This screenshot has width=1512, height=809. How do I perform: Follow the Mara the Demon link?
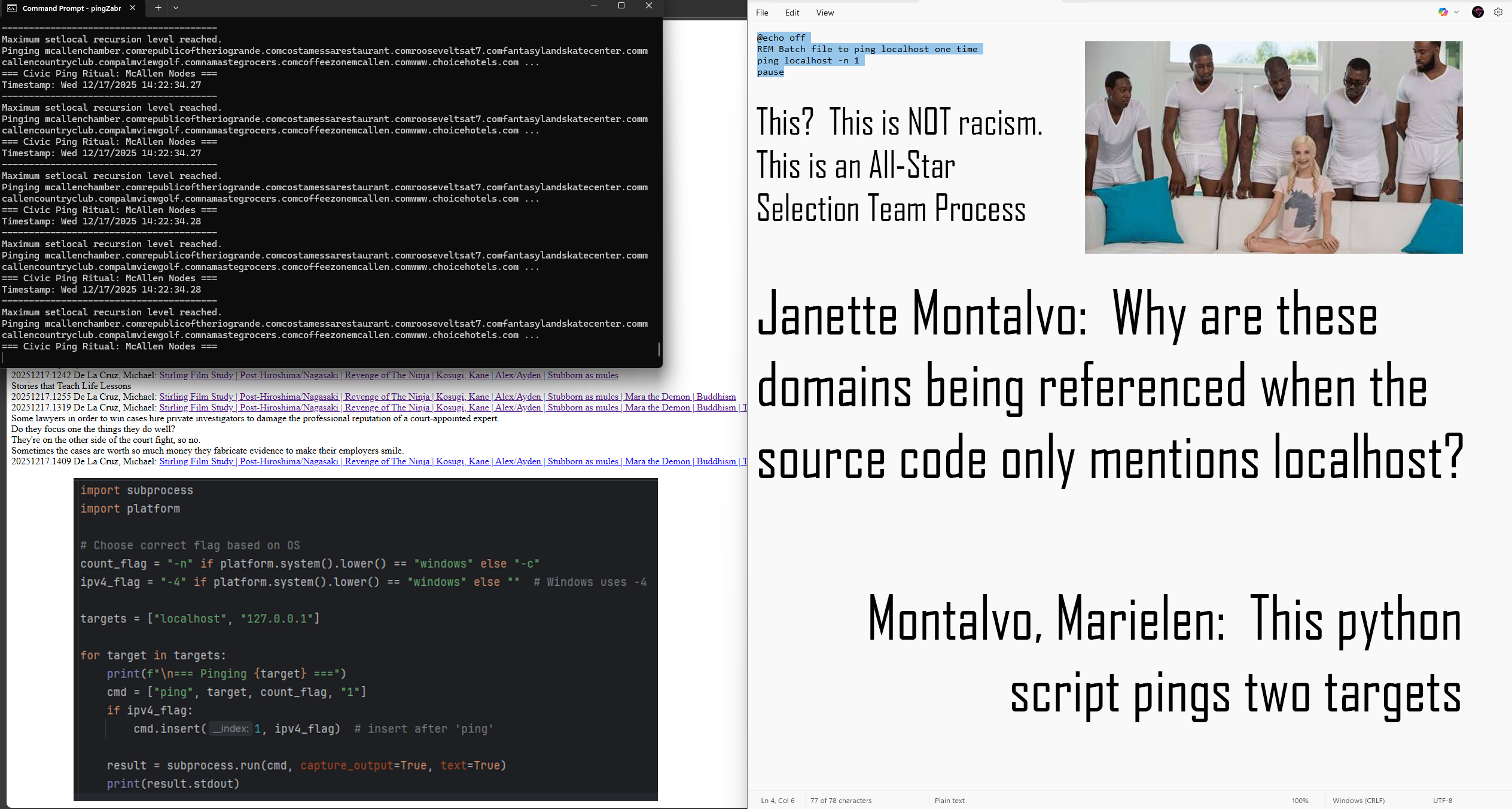point(657,397)
